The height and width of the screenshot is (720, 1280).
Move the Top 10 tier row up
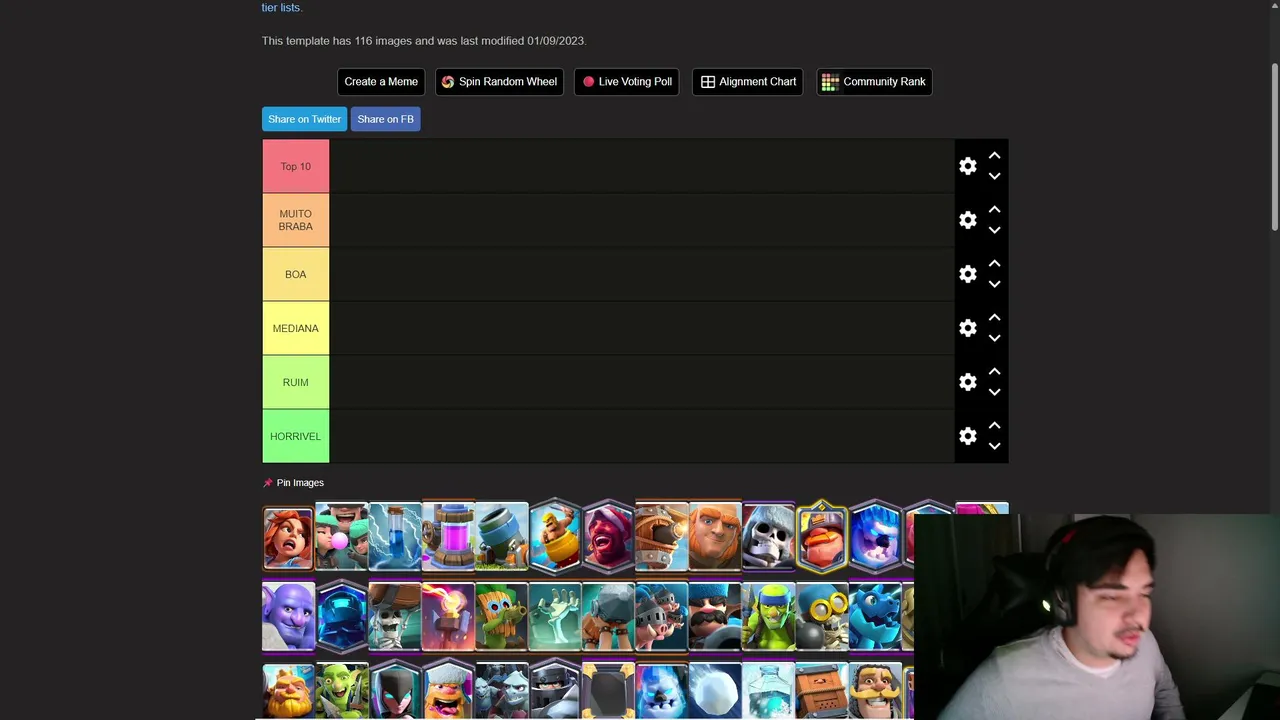pos(994,156)
